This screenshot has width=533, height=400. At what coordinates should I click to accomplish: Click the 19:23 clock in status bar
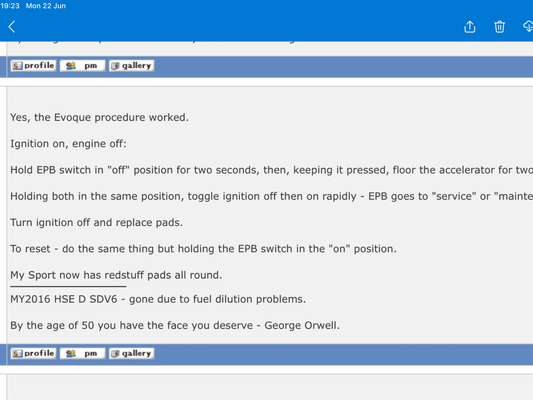point(10,6)
